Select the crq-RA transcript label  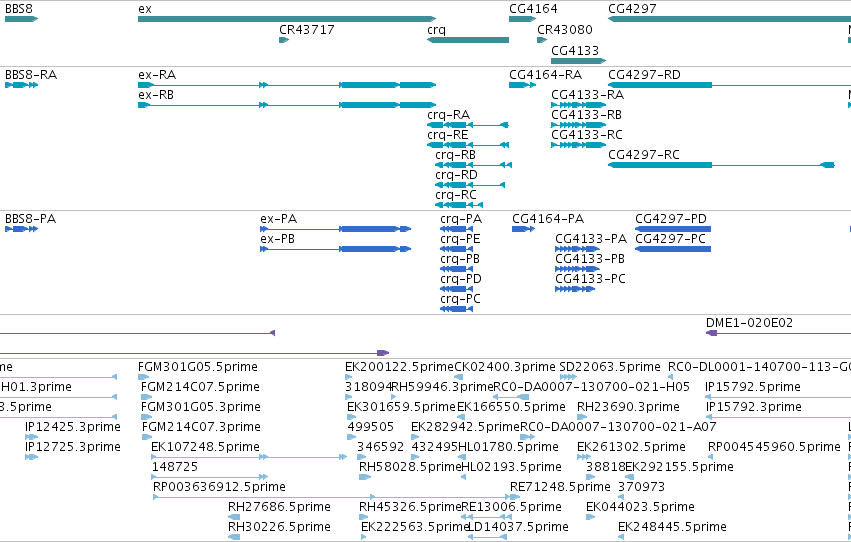pos(448,115)
